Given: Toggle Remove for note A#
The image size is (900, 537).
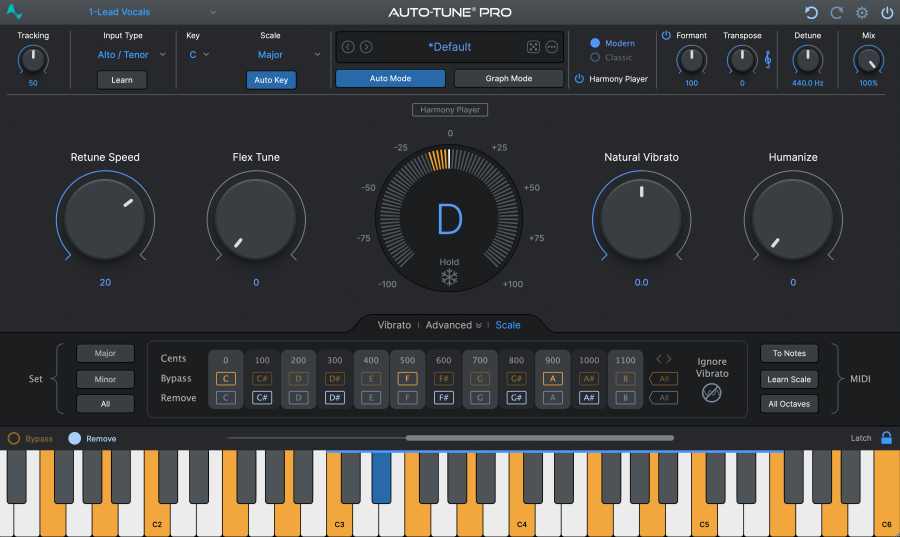Looking at the screenshot, I should [x=589, y=398].
